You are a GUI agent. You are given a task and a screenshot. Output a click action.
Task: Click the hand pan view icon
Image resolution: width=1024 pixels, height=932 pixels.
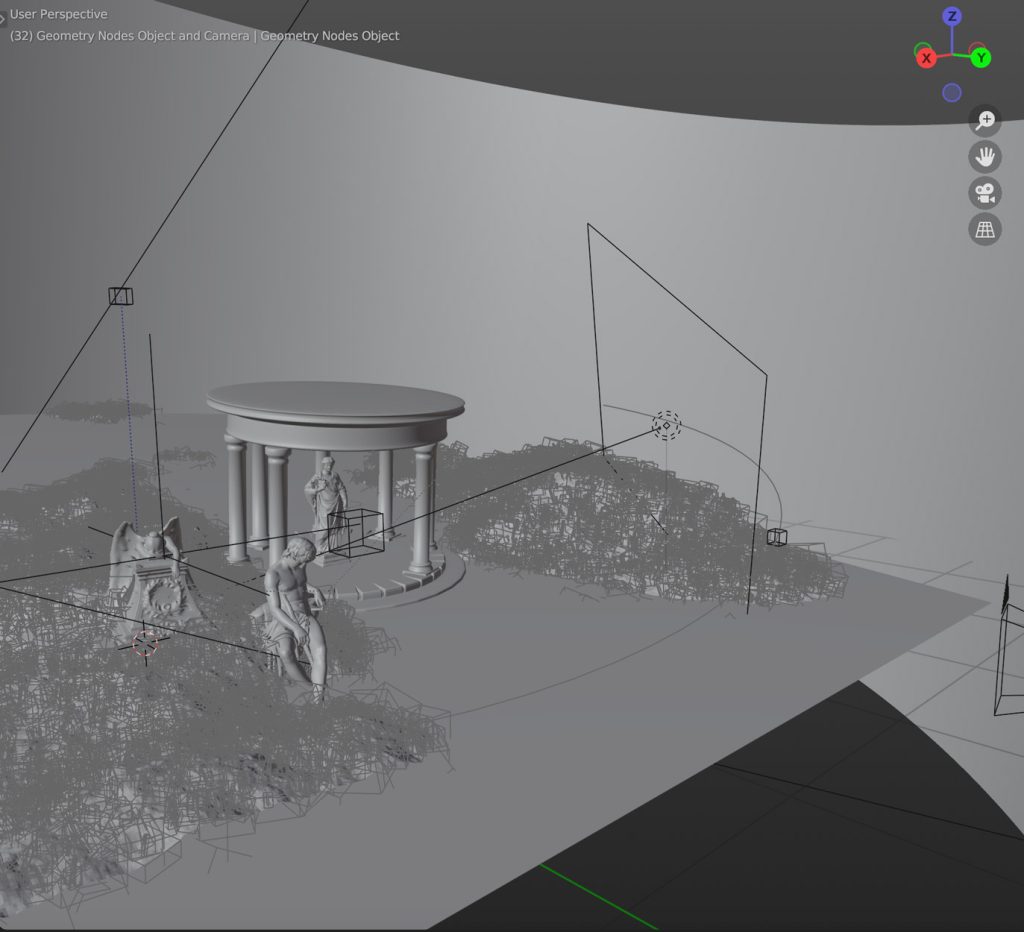click(x=985, y=157)
